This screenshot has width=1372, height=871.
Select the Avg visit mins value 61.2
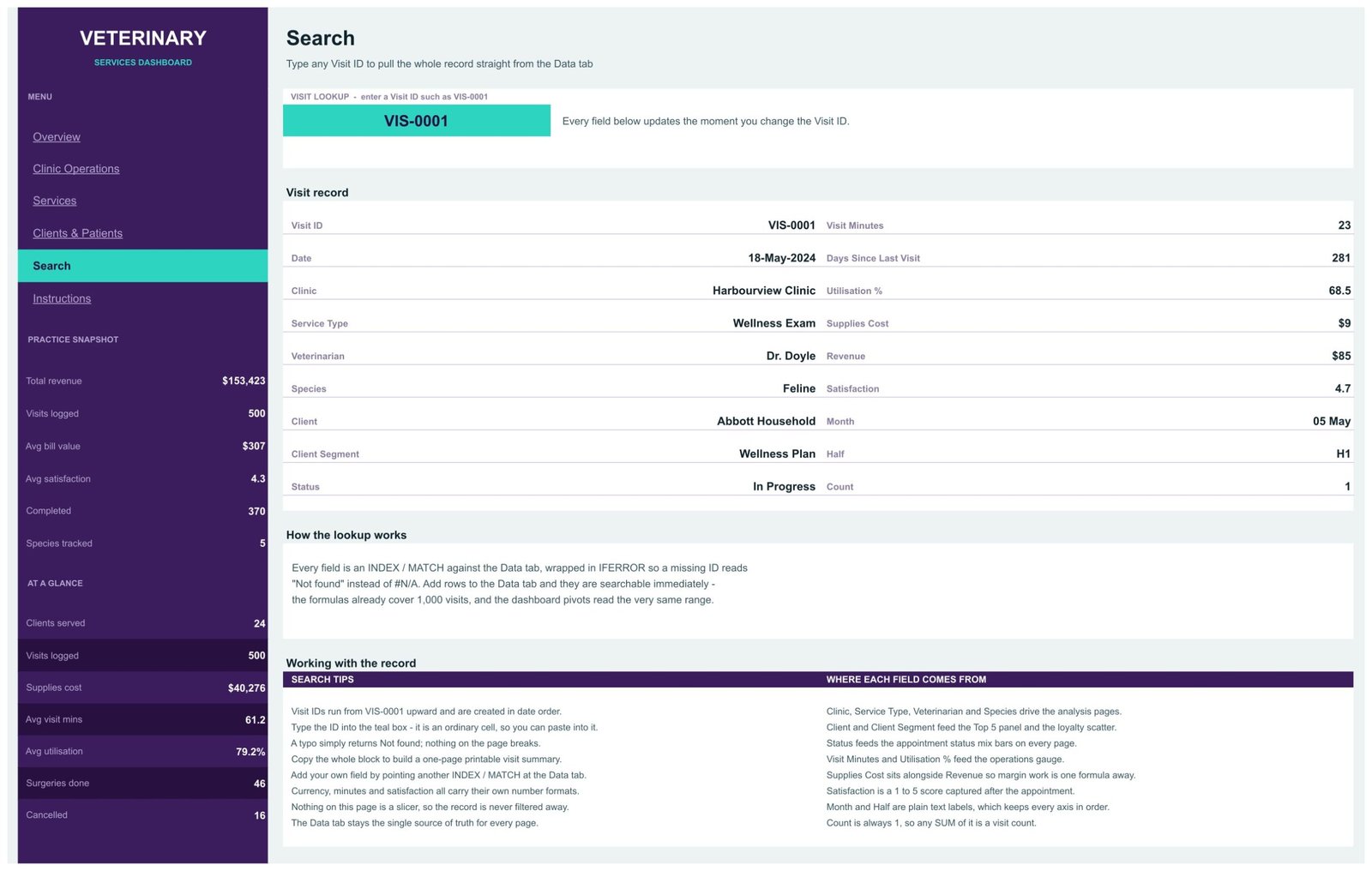(x=256, y=720)
